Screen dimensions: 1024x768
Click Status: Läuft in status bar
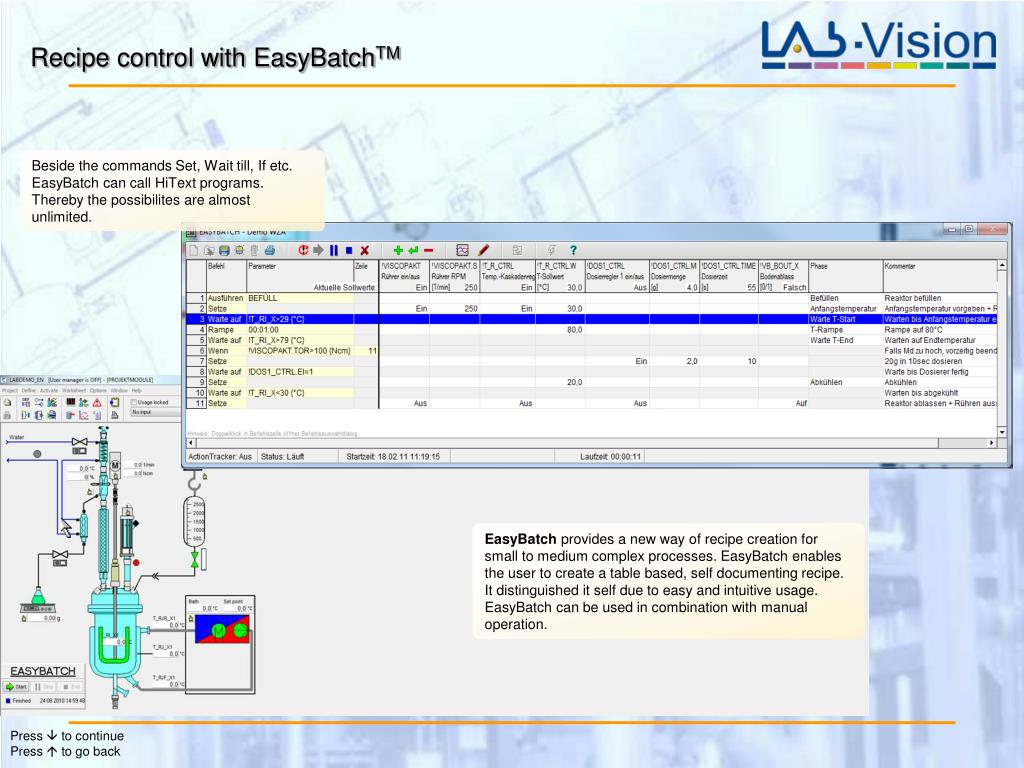pos(283,456)
